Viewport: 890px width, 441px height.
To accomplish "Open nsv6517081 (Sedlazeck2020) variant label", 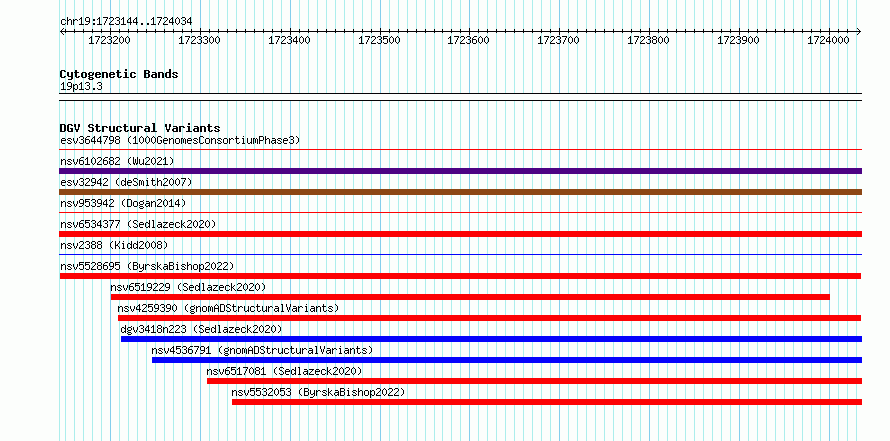I will [x=284, y=371].
